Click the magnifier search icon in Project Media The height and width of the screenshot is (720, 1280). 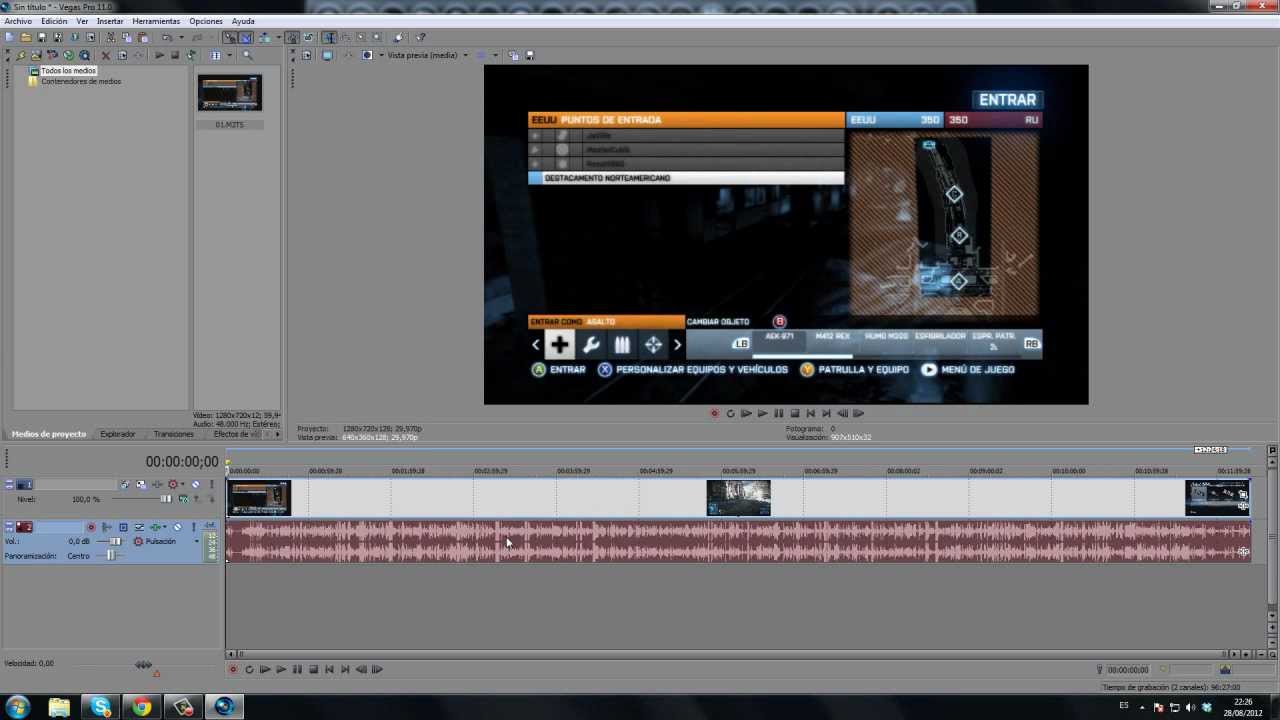[x=248, y=55]
